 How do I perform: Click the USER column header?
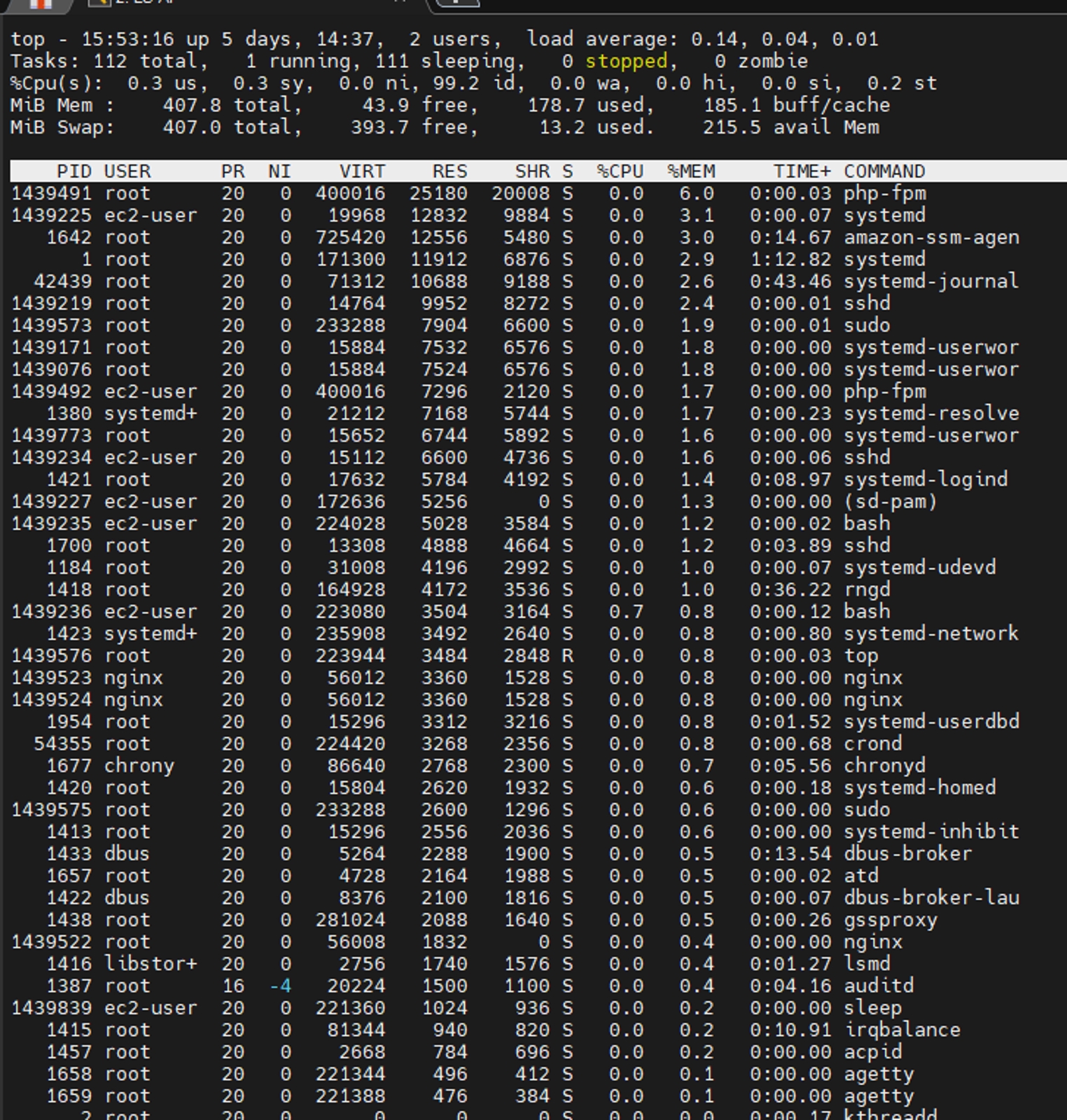point(127,171)
